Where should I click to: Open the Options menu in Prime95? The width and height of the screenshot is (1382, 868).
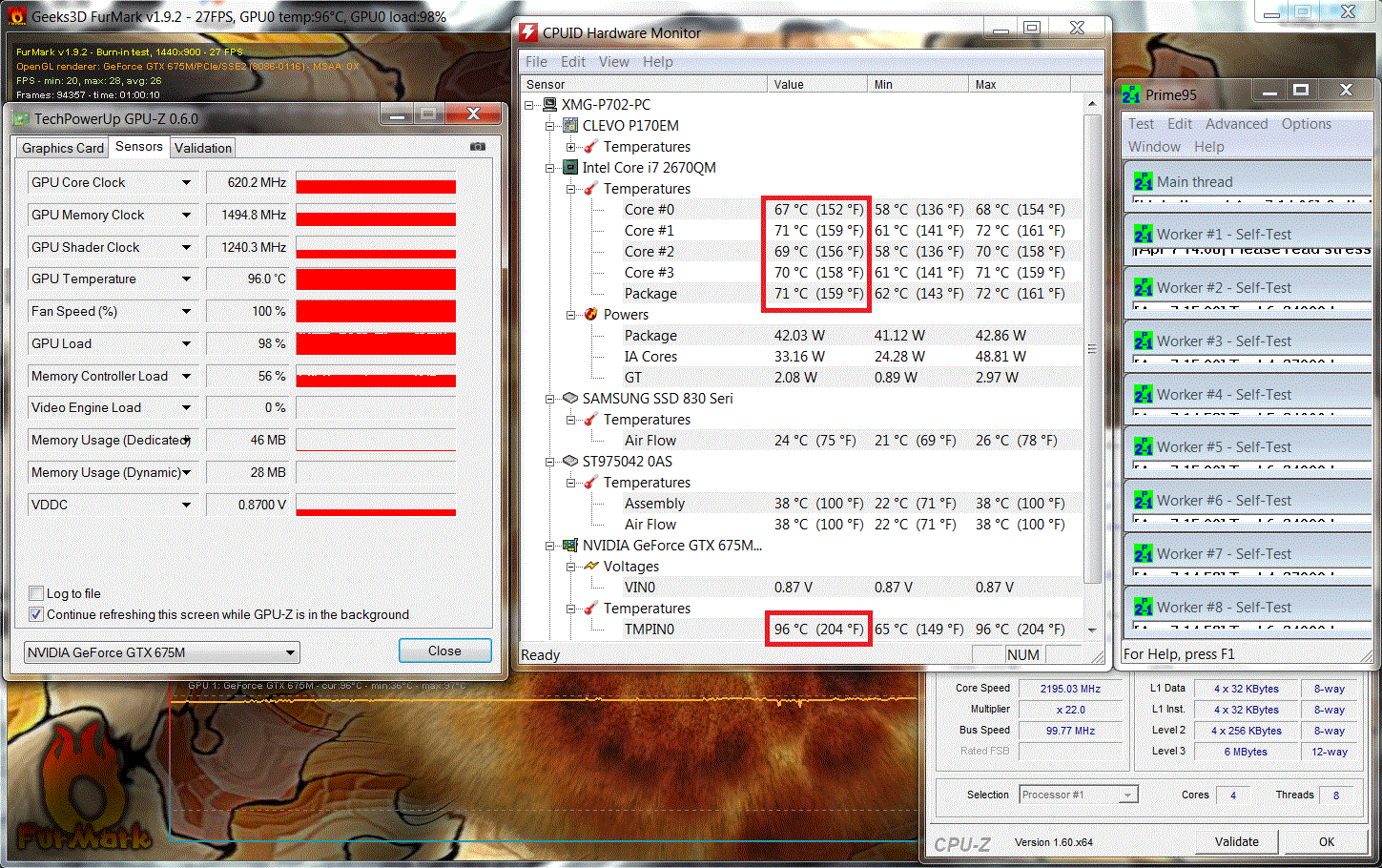[1307, 124]
